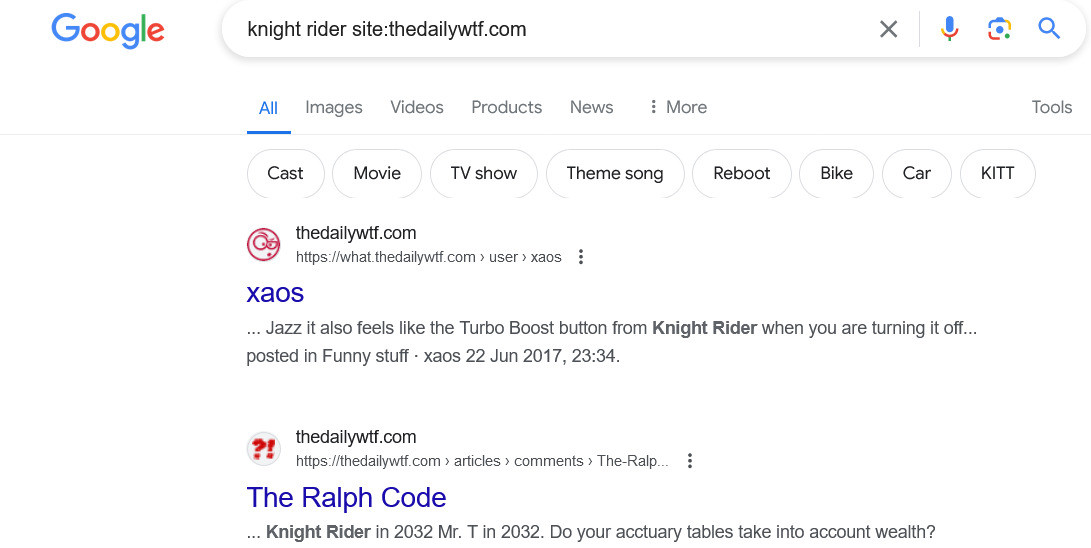The width and height of the screenshot is (1091, 548).
Task: Expand the More search categories menu
Action: [x=677, y=107]
